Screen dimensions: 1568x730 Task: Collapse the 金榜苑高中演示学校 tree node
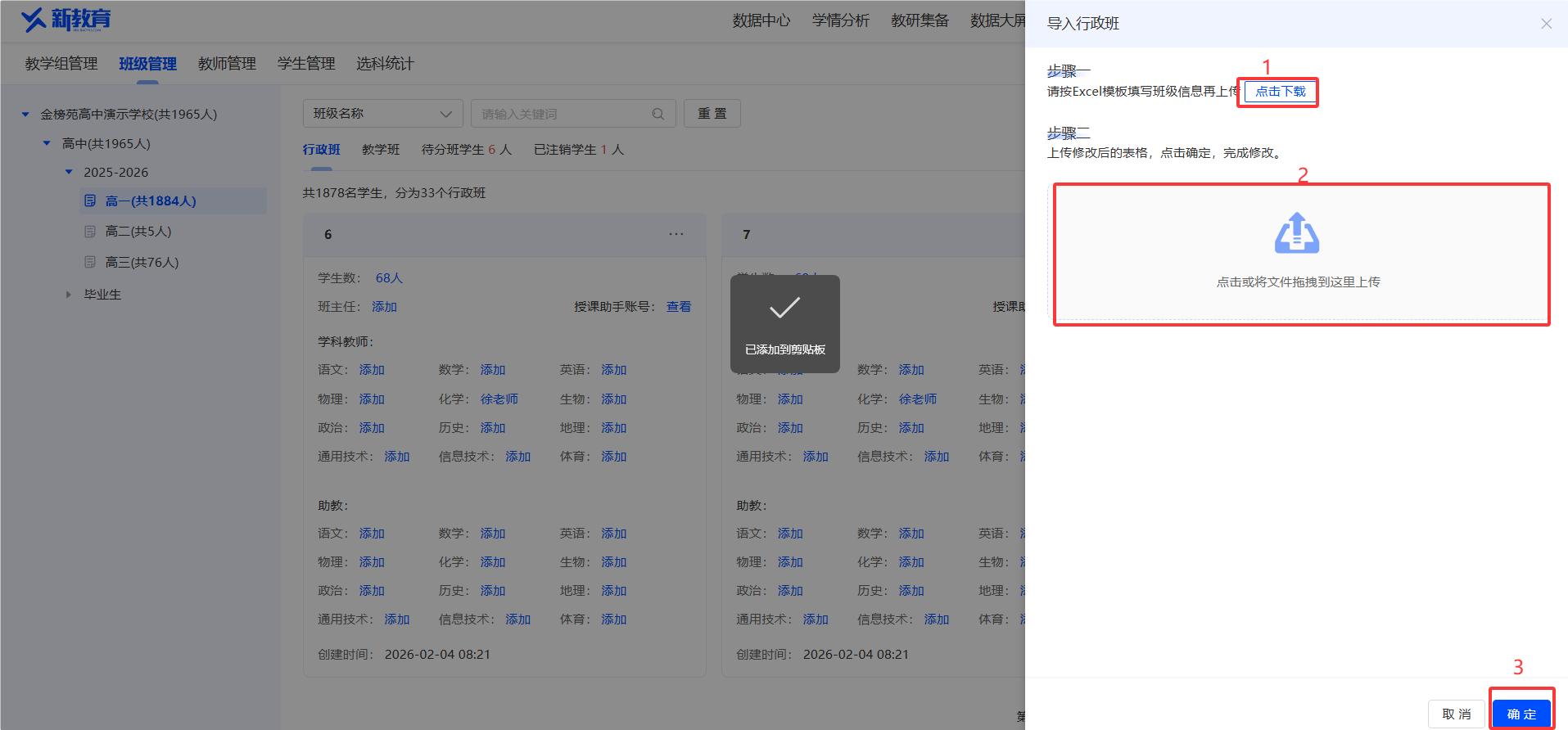(25, 115)
